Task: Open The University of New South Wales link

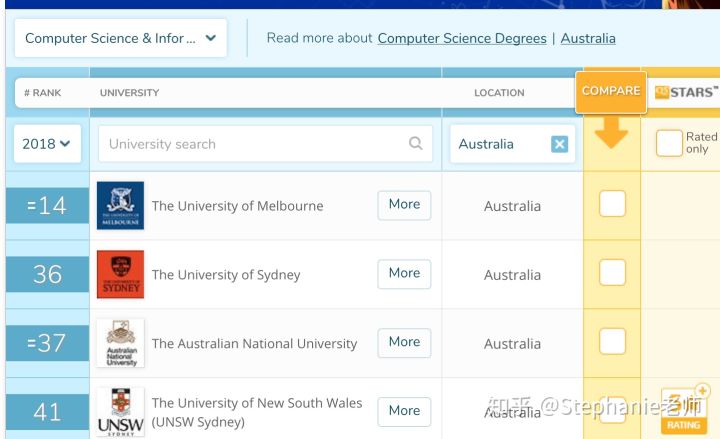Action: click(257, 412)
